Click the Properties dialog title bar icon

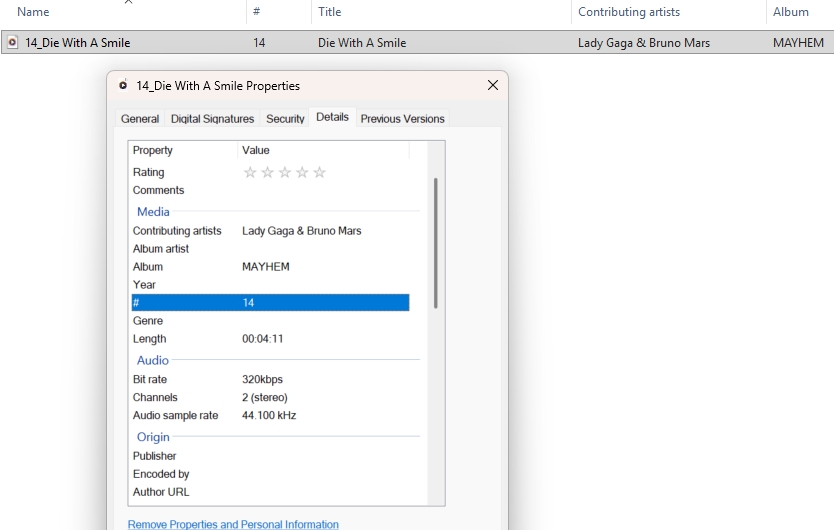click(x=123, y=85)
